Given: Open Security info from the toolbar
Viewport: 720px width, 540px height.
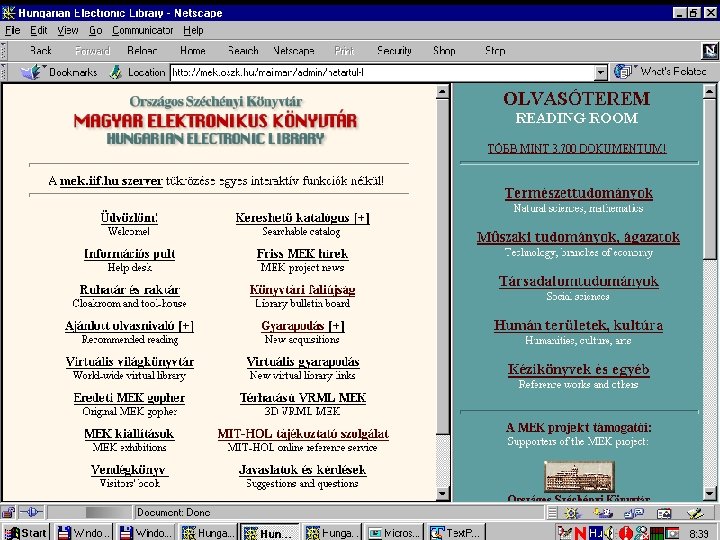Looking at the screenshot, I should pyautogui.click(x=394, y=51).
